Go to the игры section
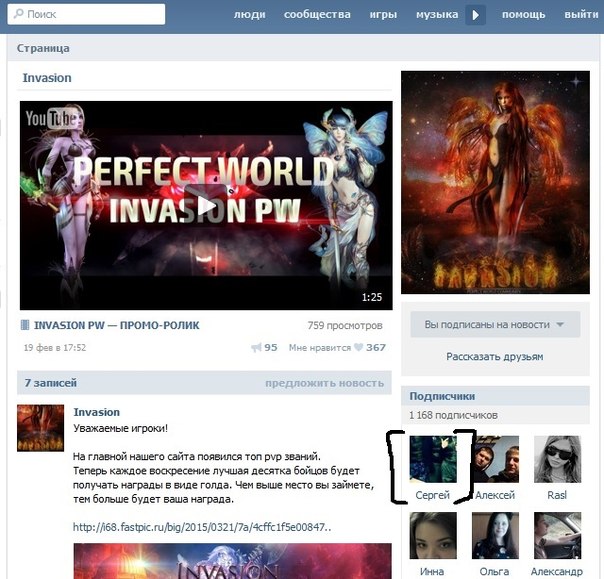Image resolution: width=604 pixels, height=579 pixels. point(383,15)
